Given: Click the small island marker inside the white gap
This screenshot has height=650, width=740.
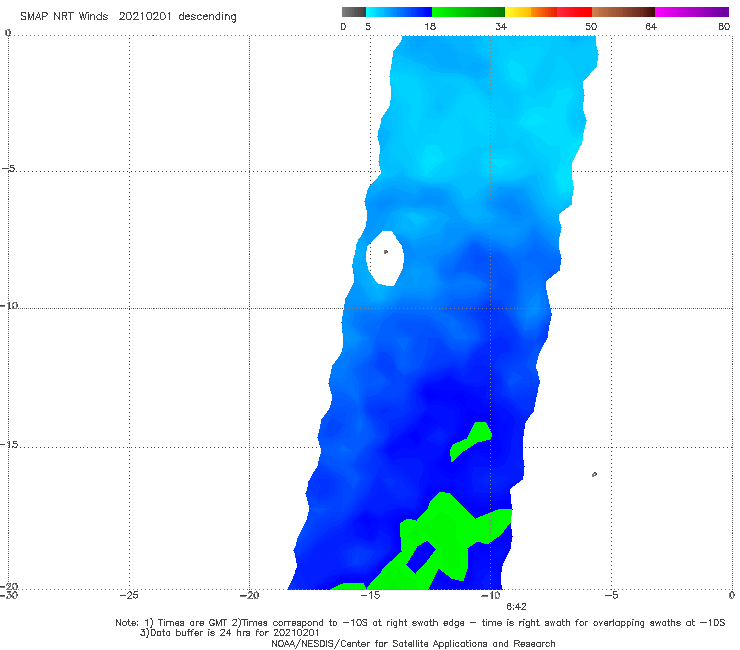Looking at the screenshot, I should pos(386,252).
